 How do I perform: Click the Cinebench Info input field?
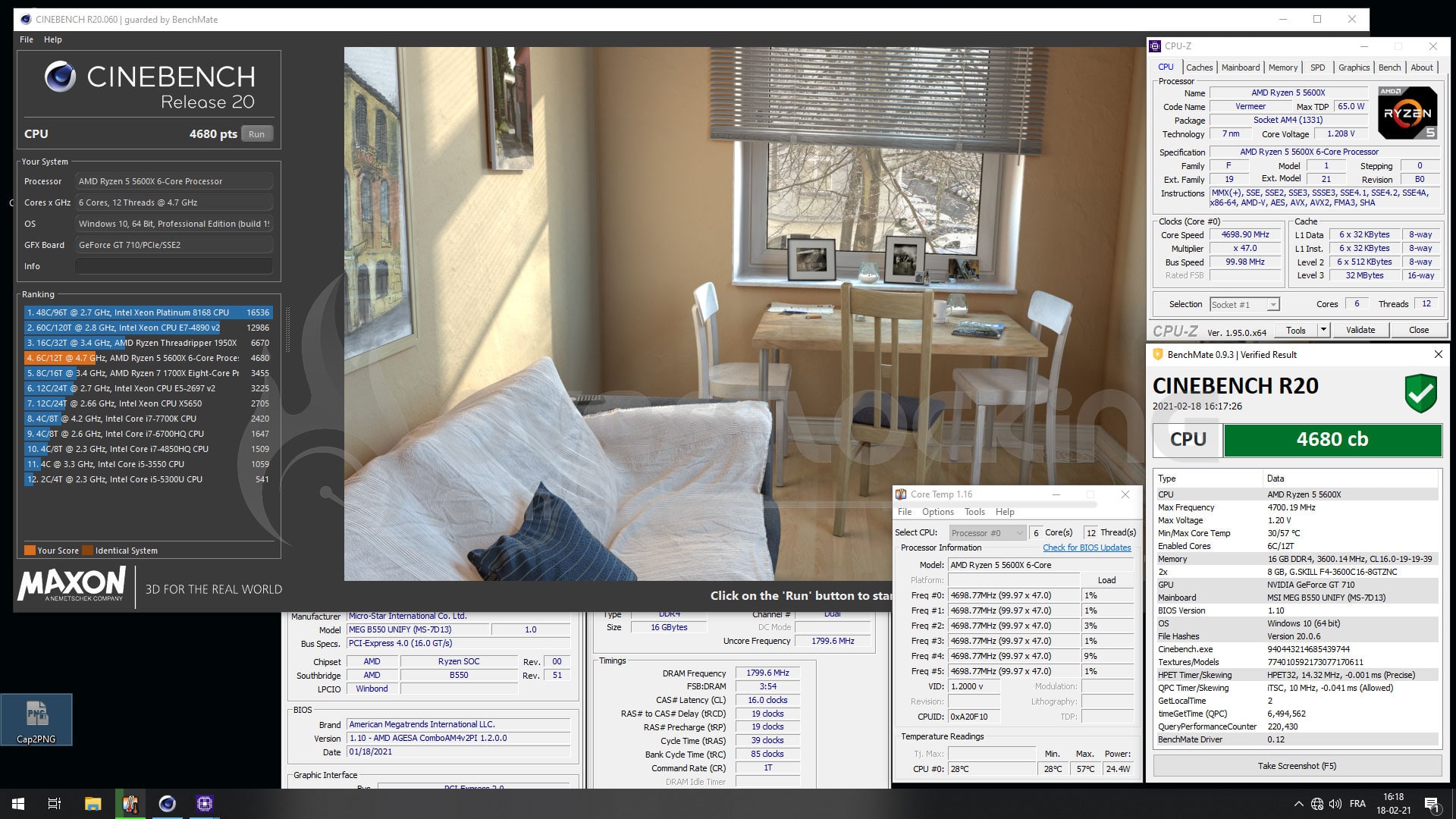[174, 266]
